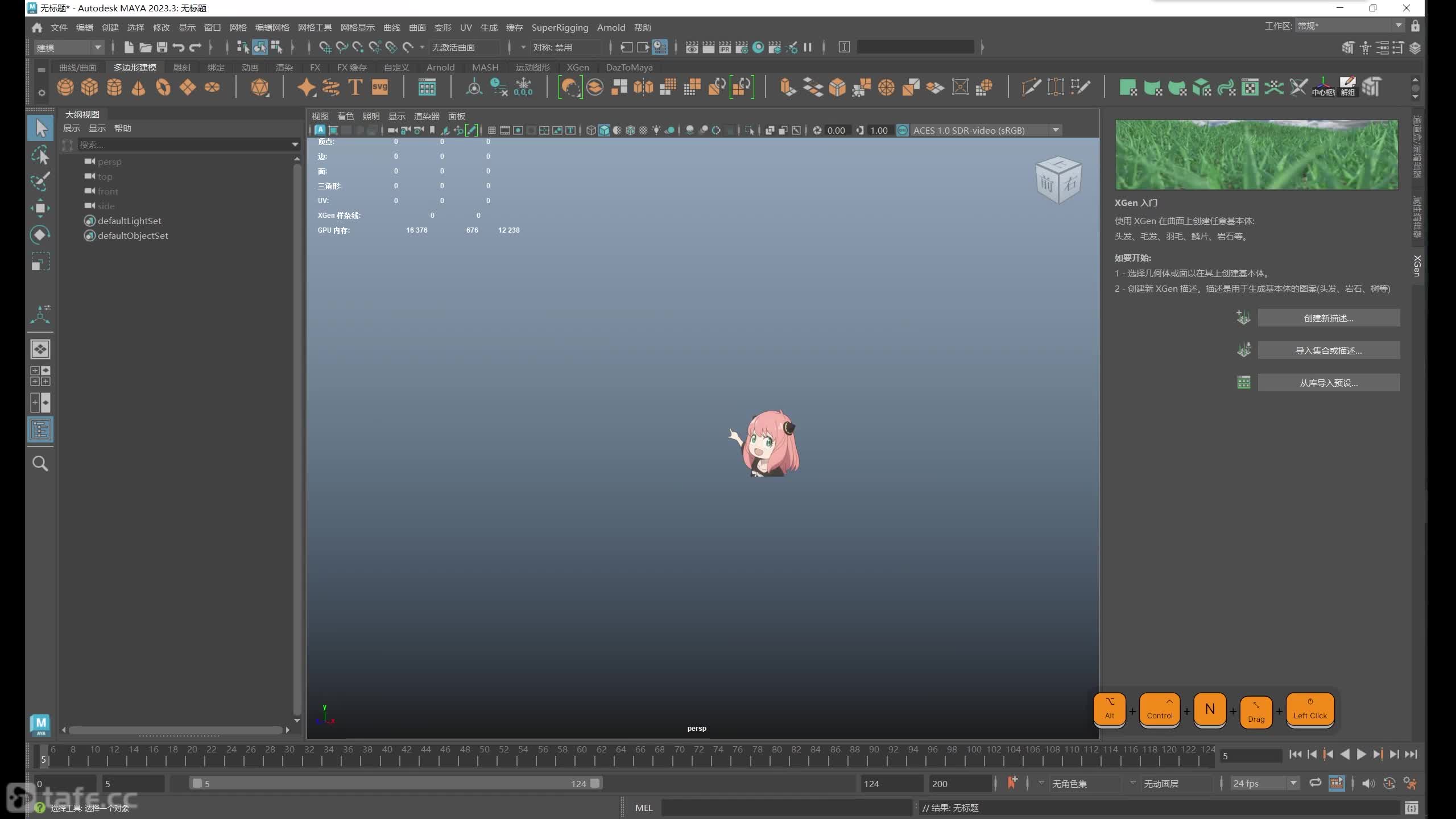Click the 导入集合或描述... button
The width and height of the screenshot is (1456, 819).
[x=1329, y=350]
